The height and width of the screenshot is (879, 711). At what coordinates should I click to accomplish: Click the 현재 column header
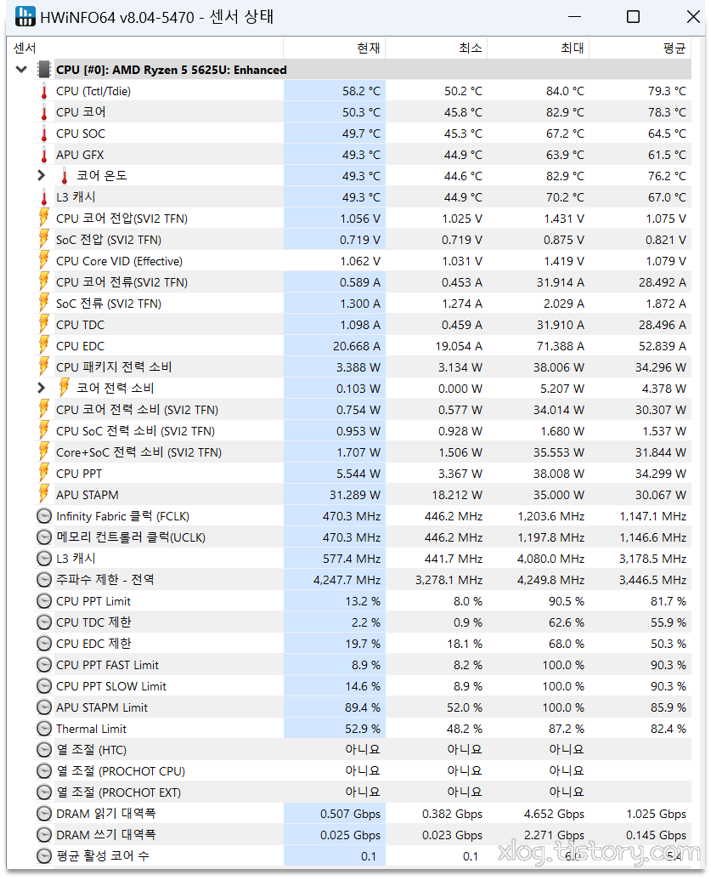tap(335, 48)
